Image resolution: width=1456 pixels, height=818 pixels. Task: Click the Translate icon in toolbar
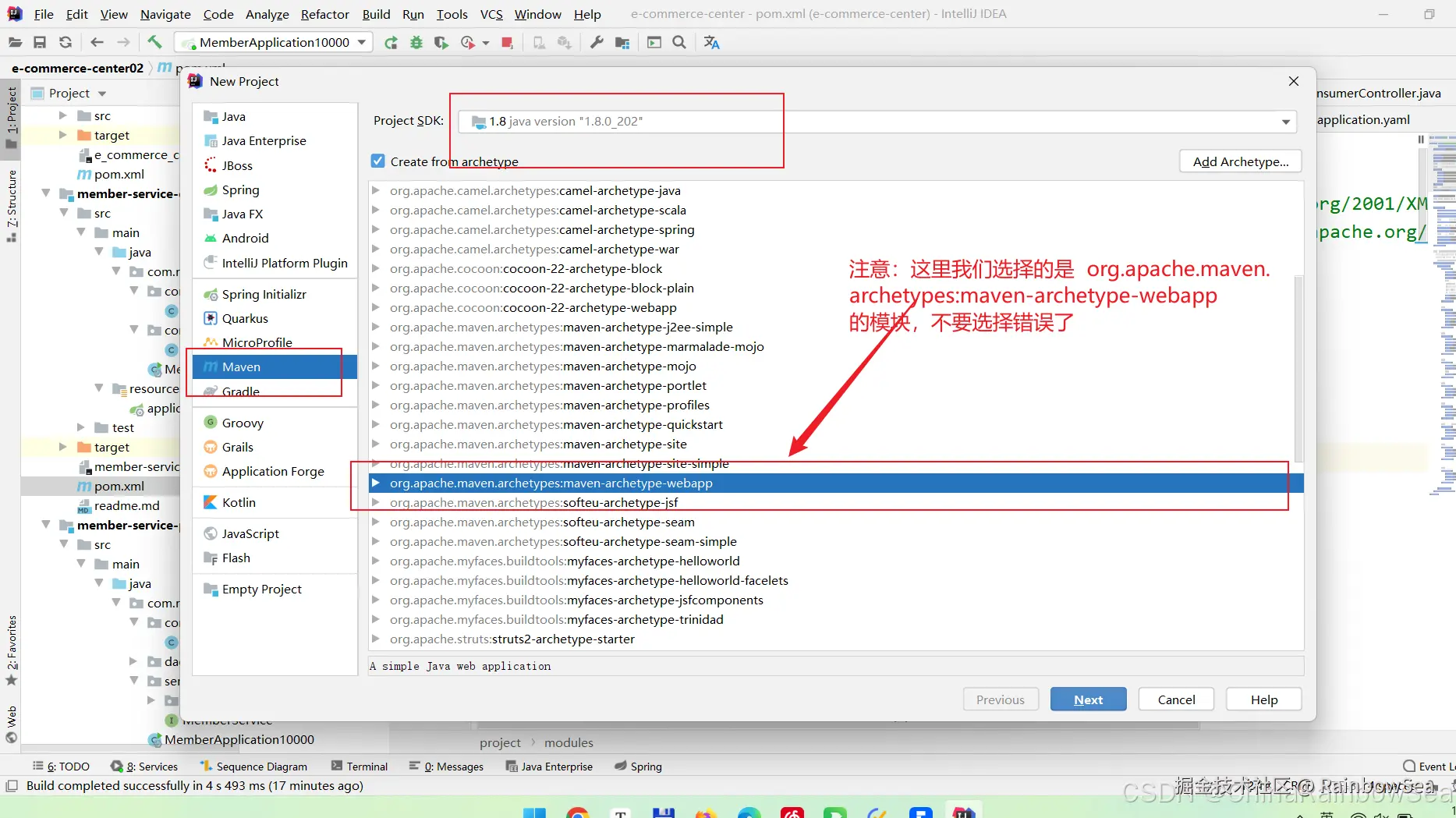pyautogui.click(x=711, y=42)
